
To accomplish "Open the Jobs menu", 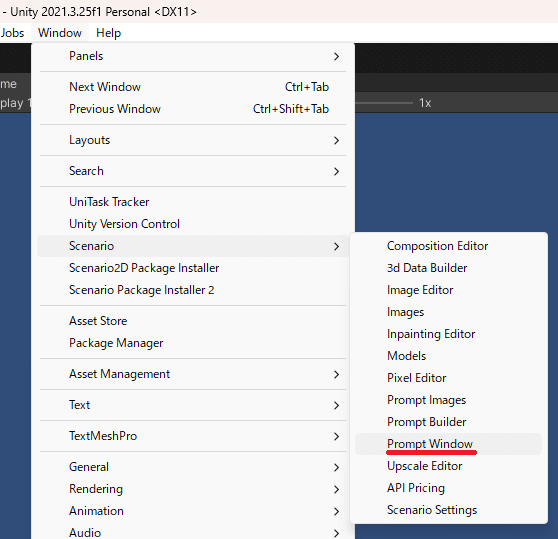I will (x=12, y=33).
